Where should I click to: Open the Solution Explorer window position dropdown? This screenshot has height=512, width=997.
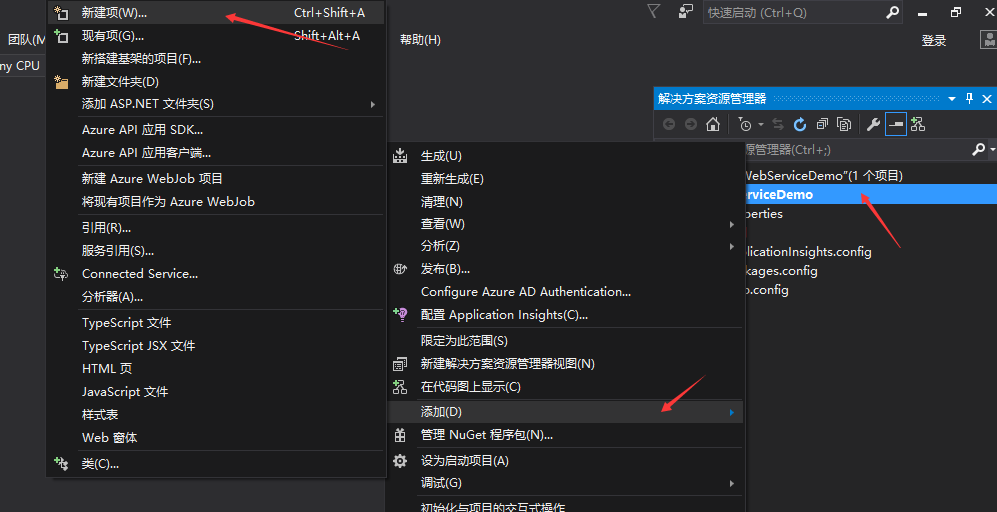(x=952, y=99)
